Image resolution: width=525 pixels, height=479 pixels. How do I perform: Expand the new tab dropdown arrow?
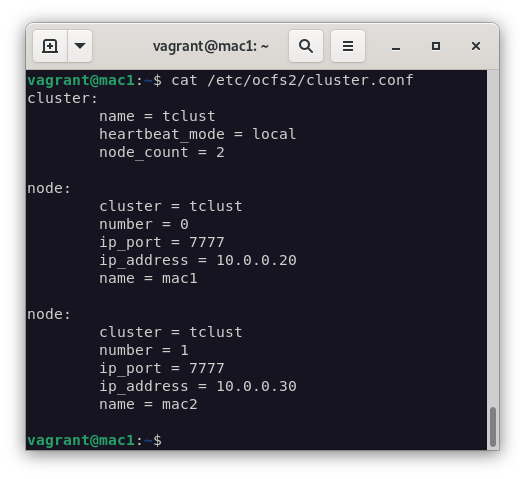click(x=80, y=46)
